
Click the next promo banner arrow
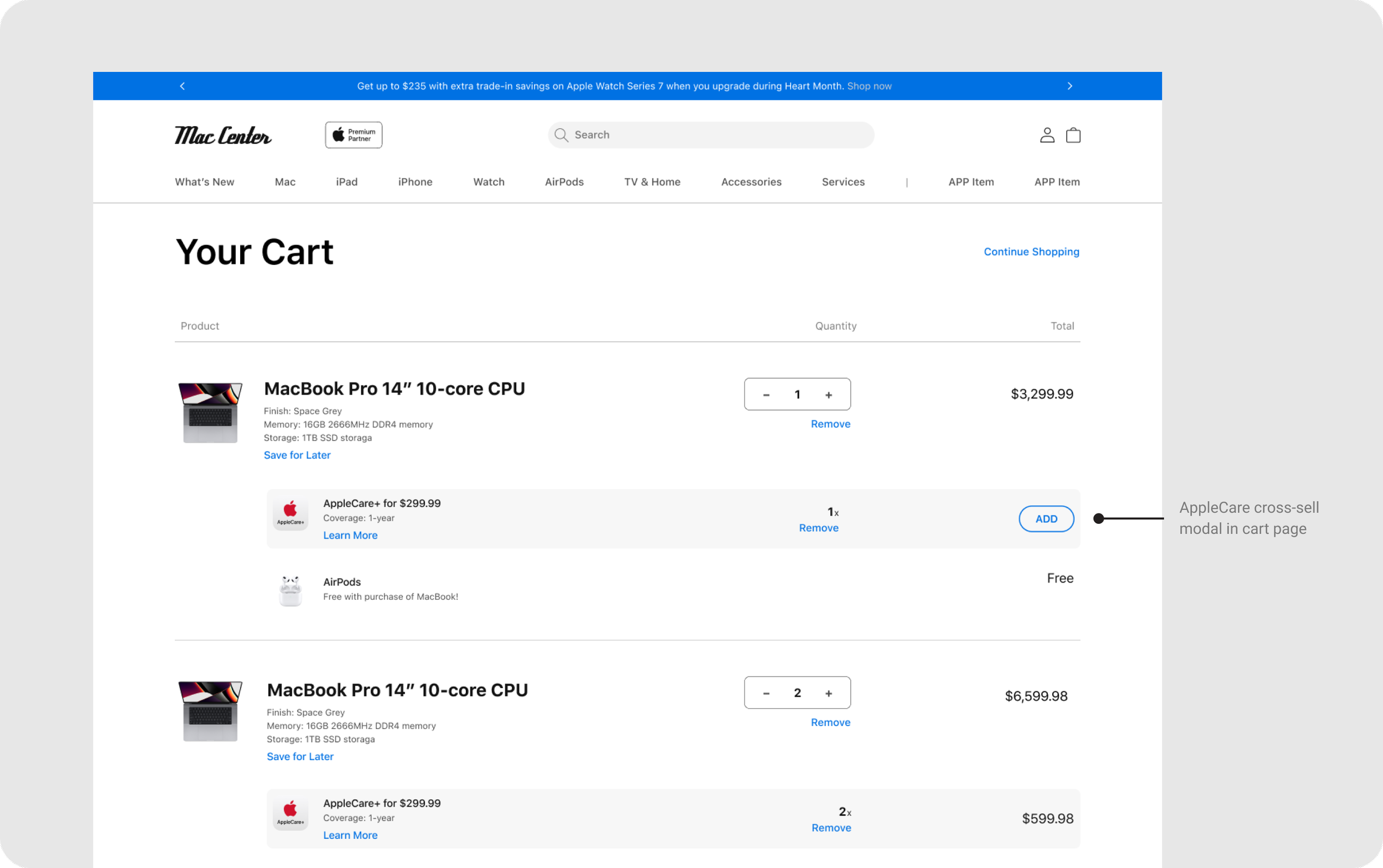1069,86
